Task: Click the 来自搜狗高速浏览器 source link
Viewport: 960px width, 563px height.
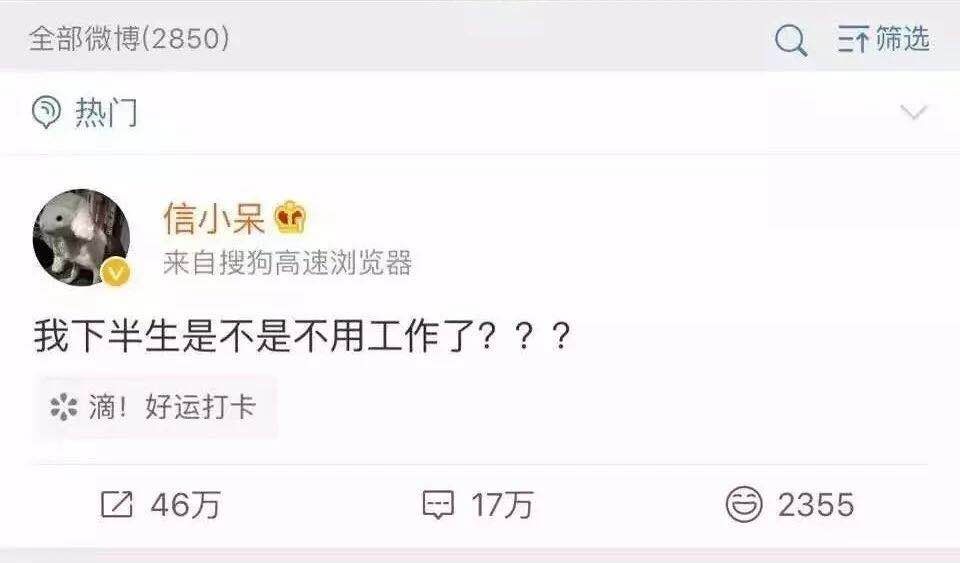Action: point(288,263)
